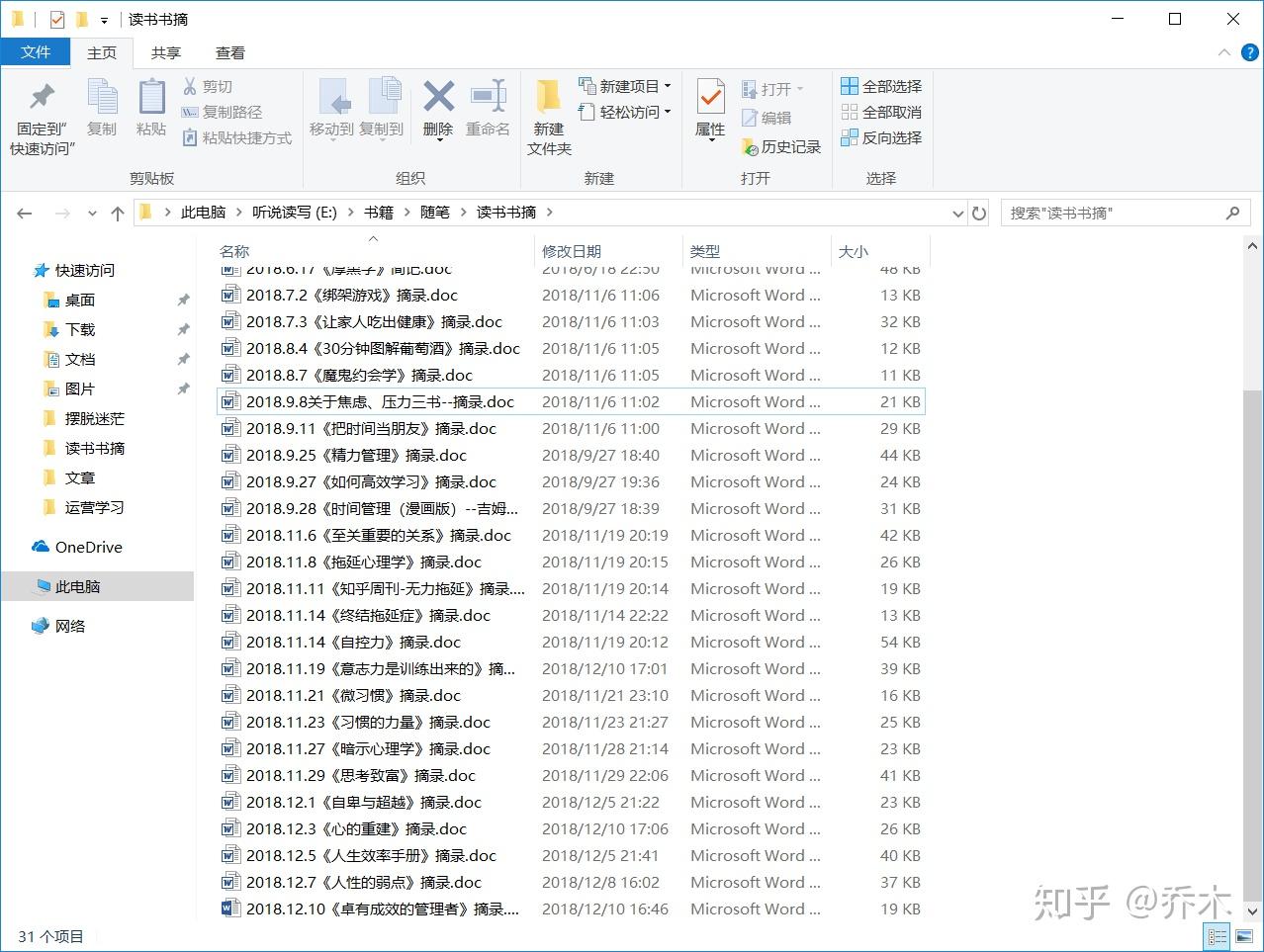Click the Paste (粘贴) ribbon icon

click(x=151, y=97)
